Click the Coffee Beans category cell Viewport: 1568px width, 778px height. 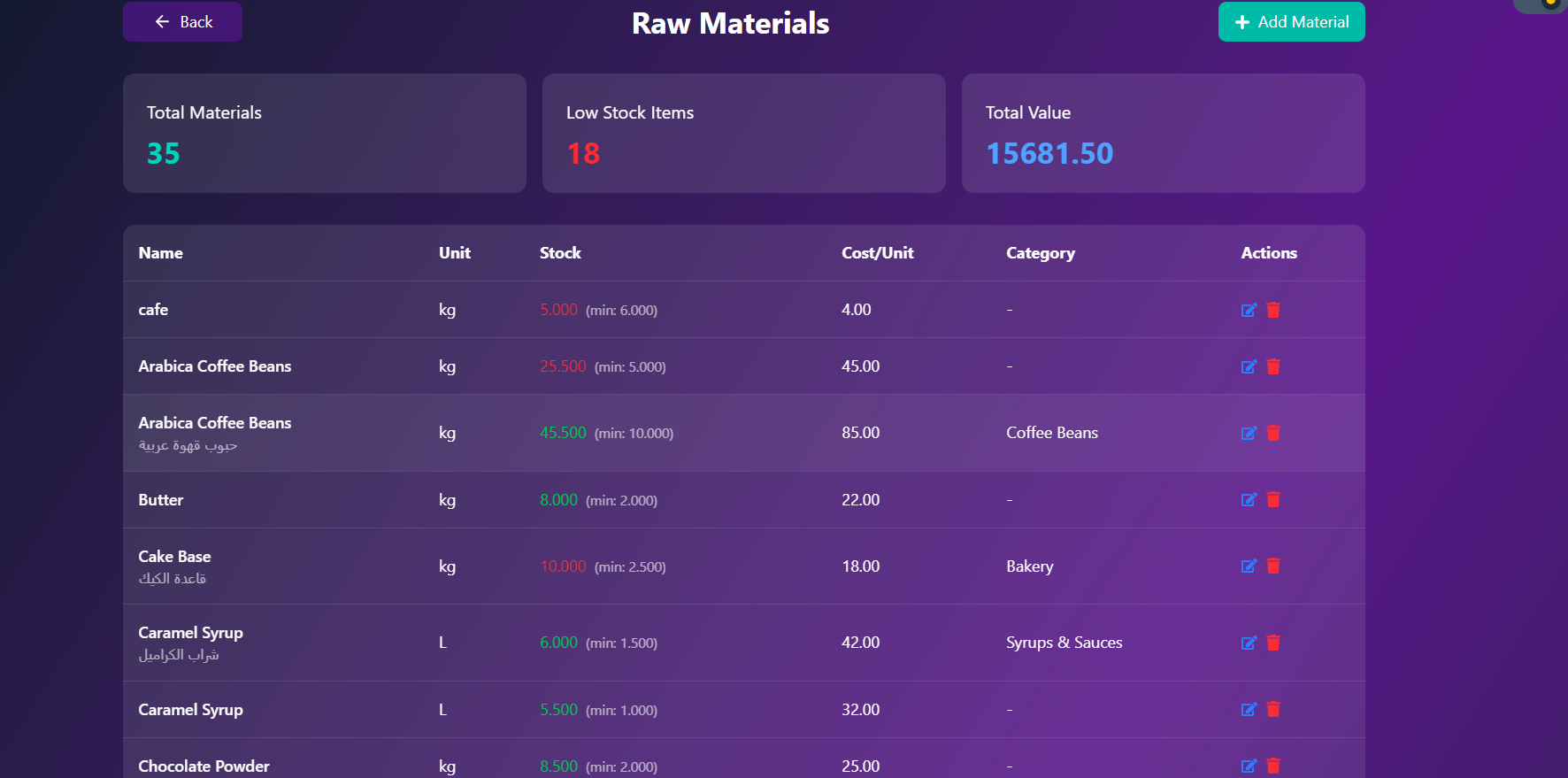(x=1052, y=433)
